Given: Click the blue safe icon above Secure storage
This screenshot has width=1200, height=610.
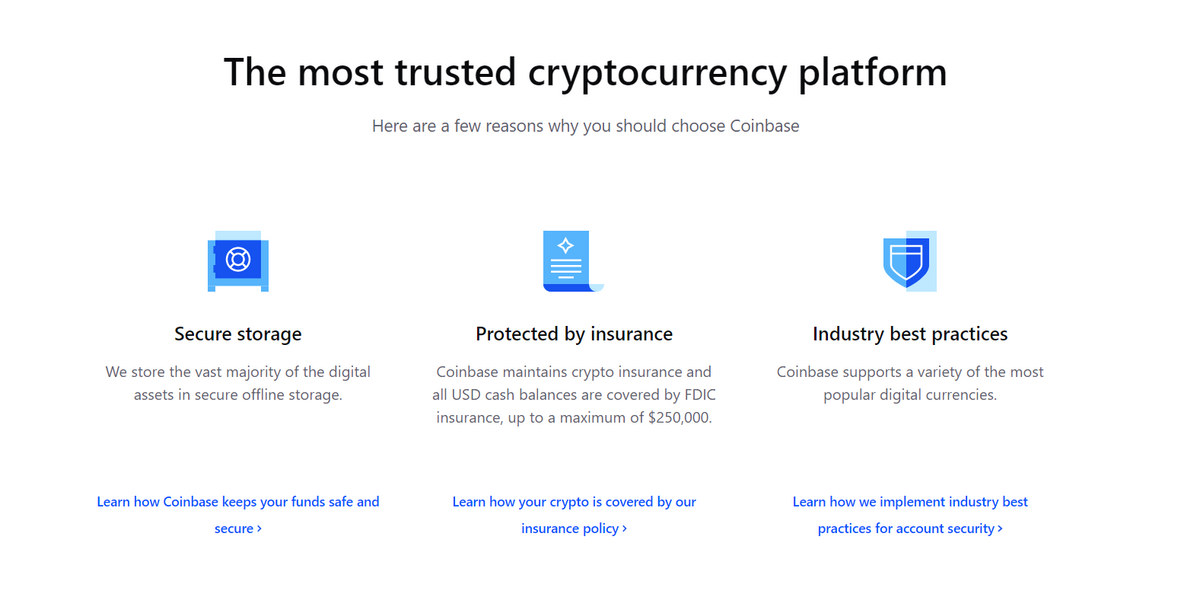Looking at the screenshot, I should (238, 262).
